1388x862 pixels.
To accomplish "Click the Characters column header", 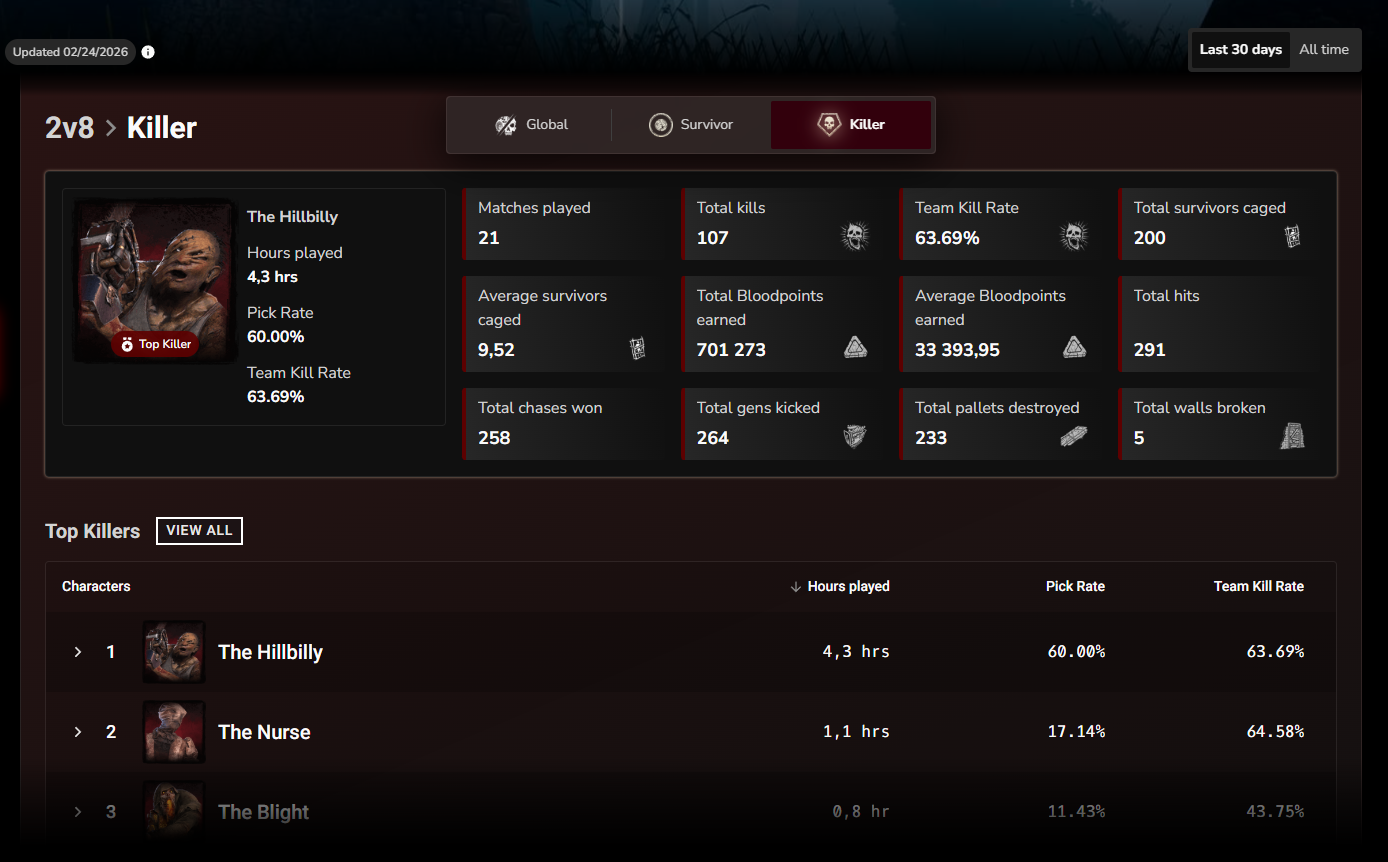I will click(x=96, y=586).
